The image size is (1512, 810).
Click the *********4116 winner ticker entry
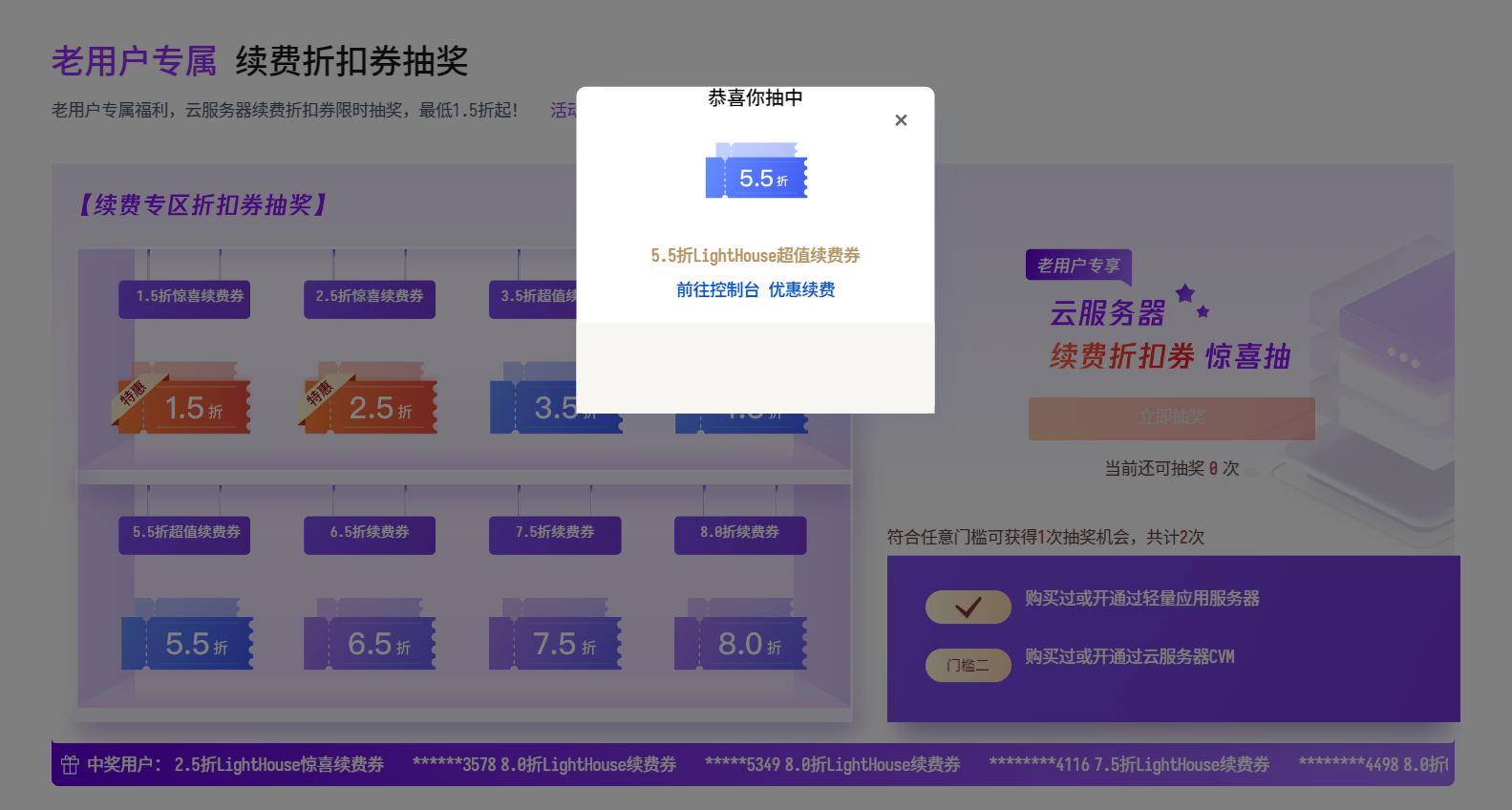tap(1129, 765)
